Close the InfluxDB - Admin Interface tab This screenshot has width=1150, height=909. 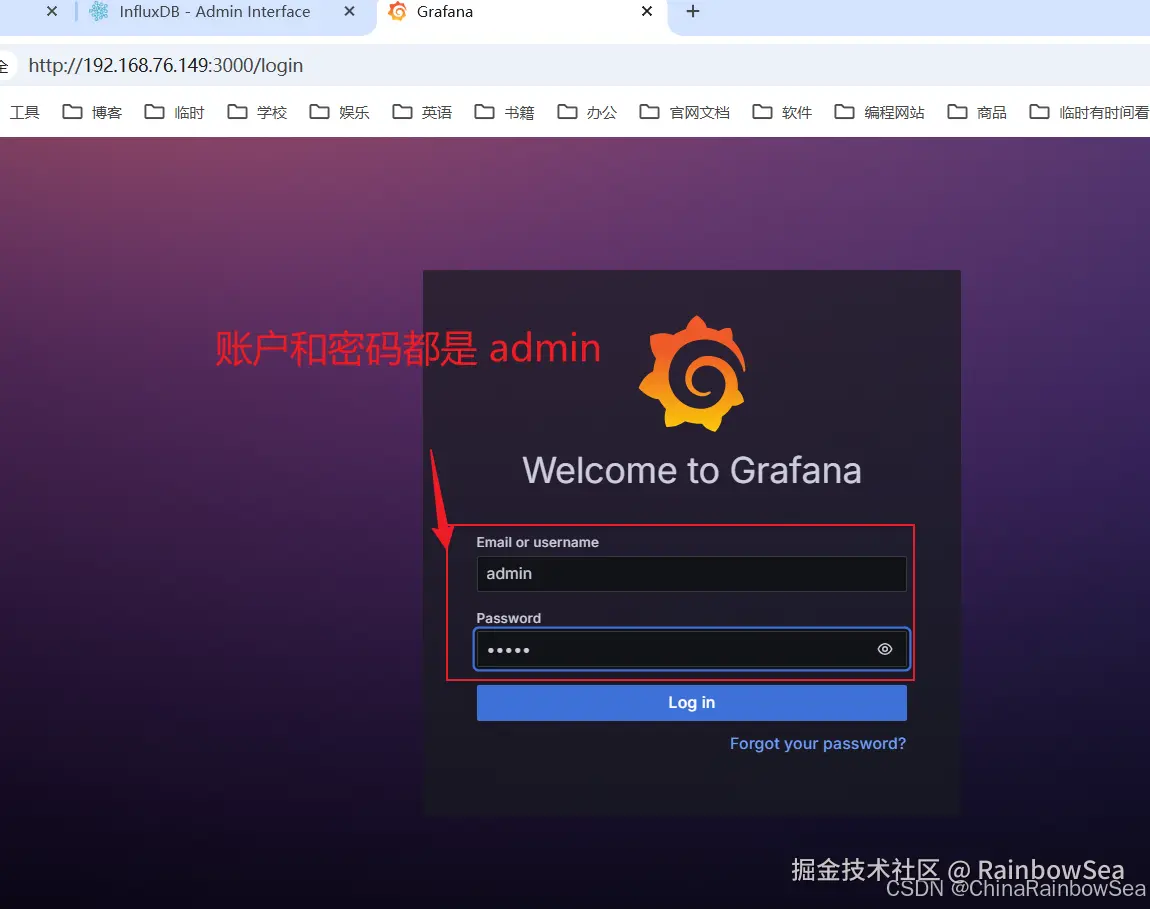coord(349,12)
